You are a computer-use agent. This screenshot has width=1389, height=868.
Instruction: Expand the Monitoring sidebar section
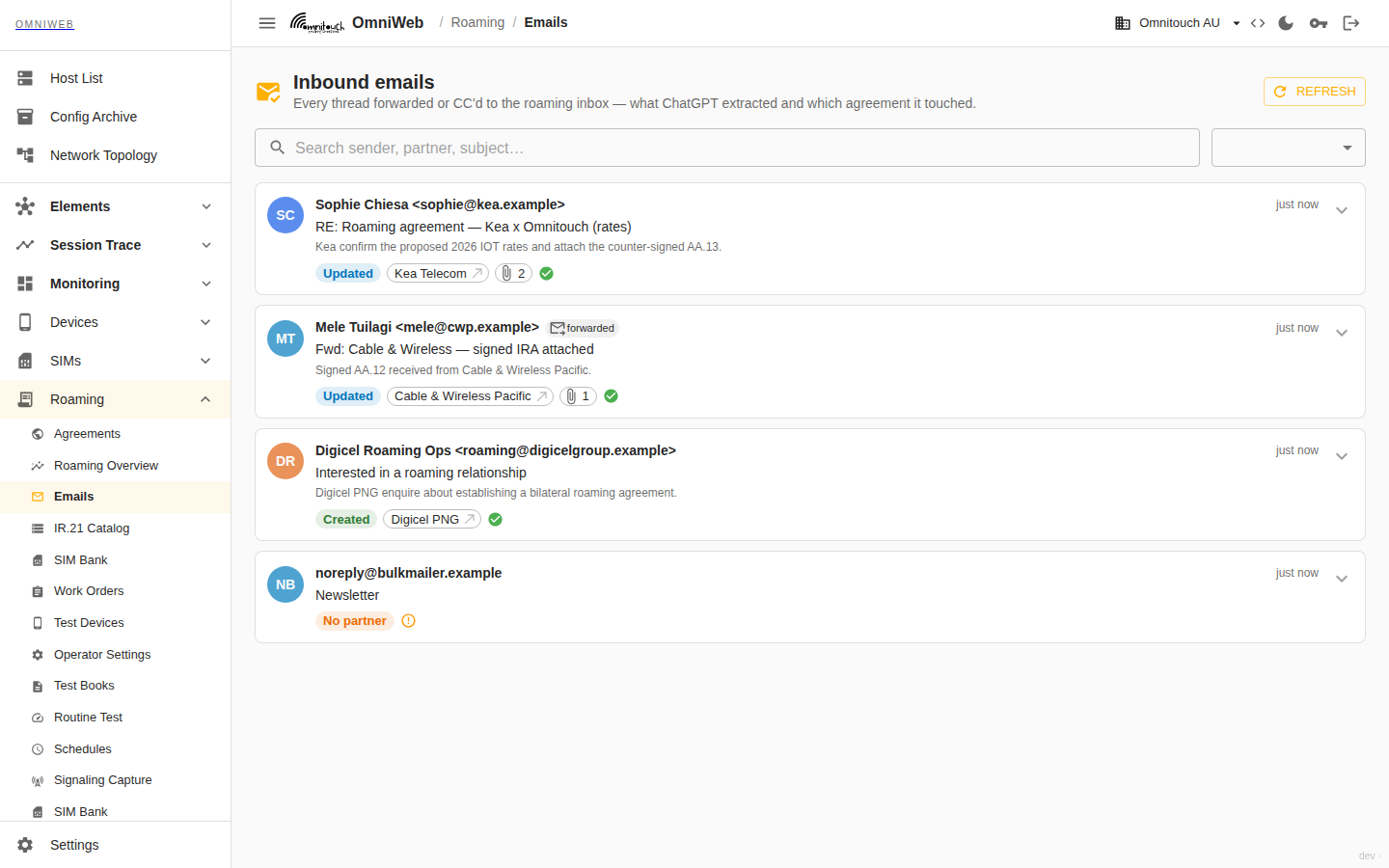click(x=116, y=284)
